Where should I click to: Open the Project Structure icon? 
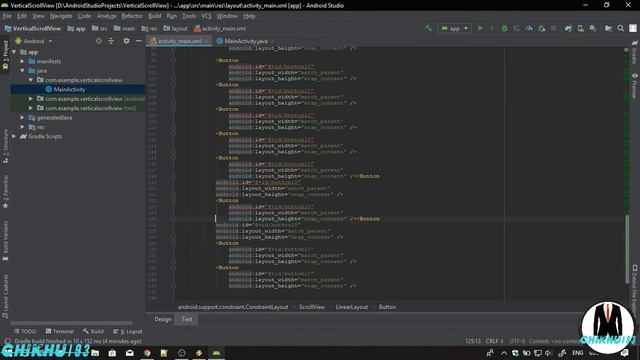(x=608, y=28)
